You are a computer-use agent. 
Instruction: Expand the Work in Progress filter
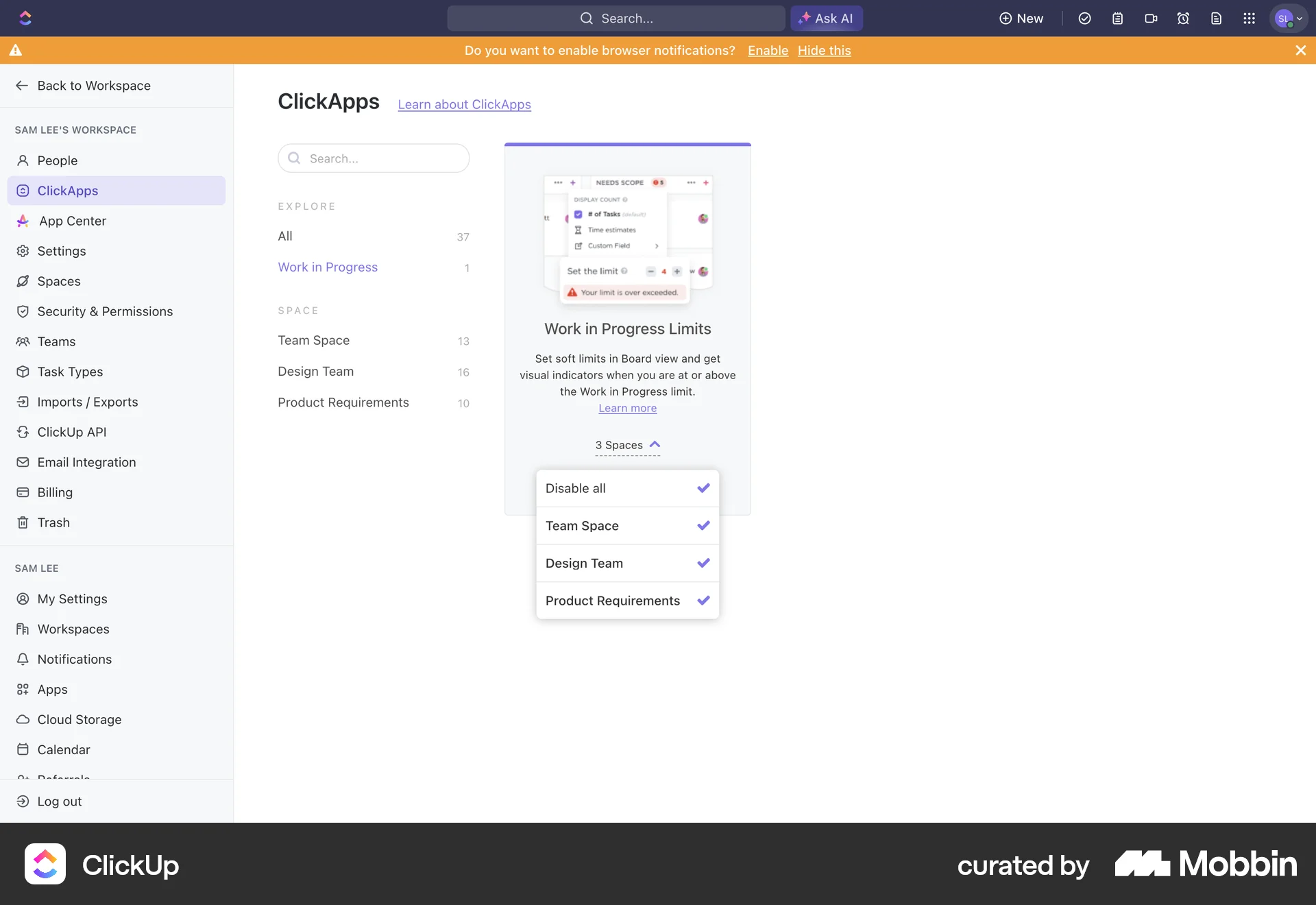tap(328, 267)
